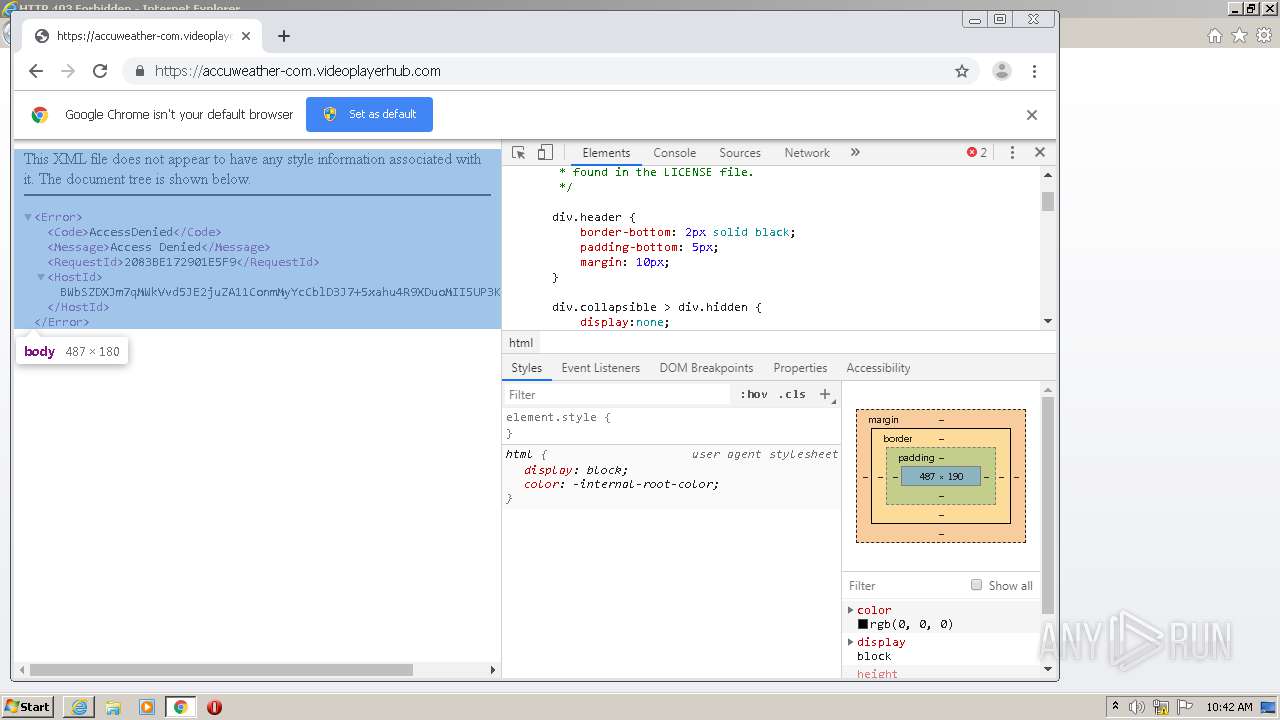Open volume control in tray

click(x=1137, y=707)
